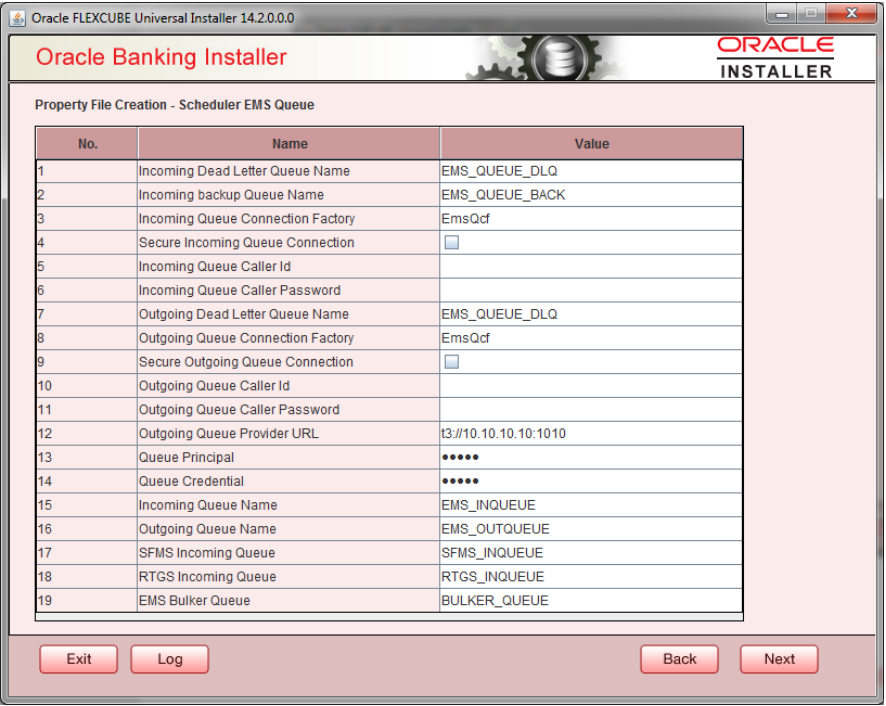Click the empty Incoming Queue Caller Id field
Image resolution: width=886 pixels, height=706 pixels.
[x=591, y=266]
